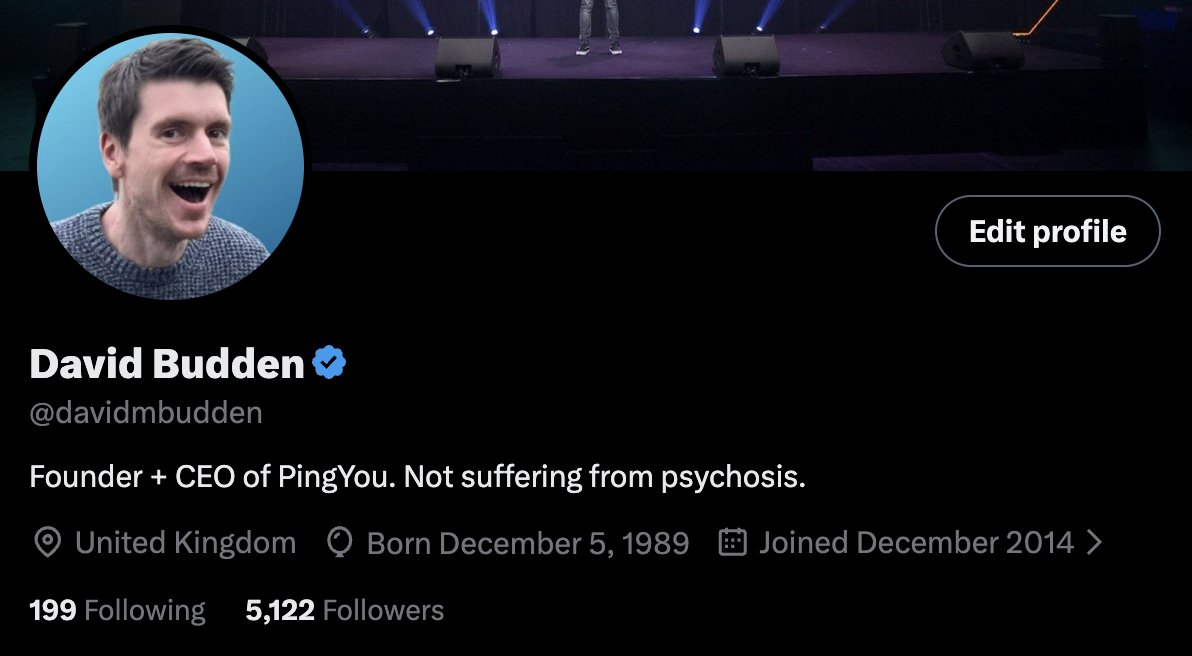
Task: Click the performer's legs in the banner
Action: [599, 27]
